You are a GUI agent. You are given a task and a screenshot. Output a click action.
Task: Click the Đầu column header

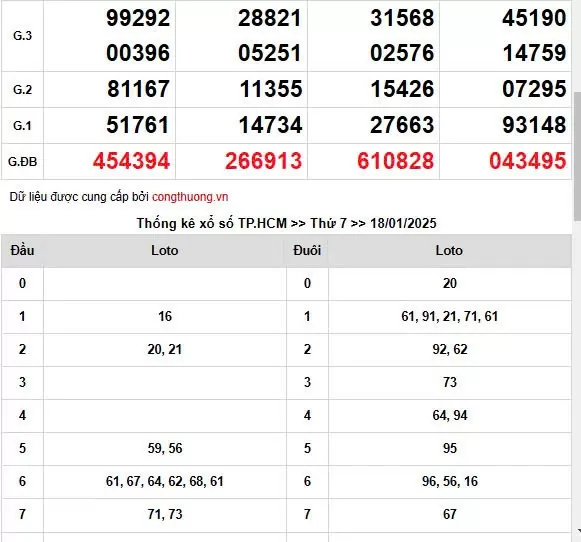click(x=22, y=250)
